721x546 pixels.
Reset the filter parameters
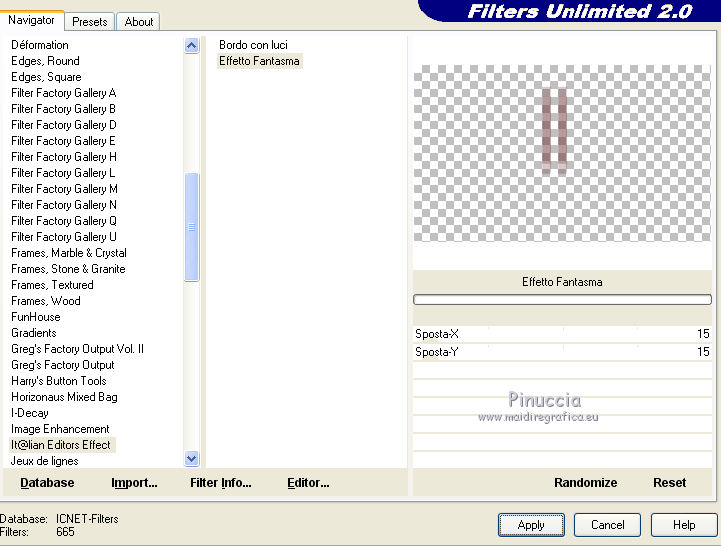[x=670, y=483]
